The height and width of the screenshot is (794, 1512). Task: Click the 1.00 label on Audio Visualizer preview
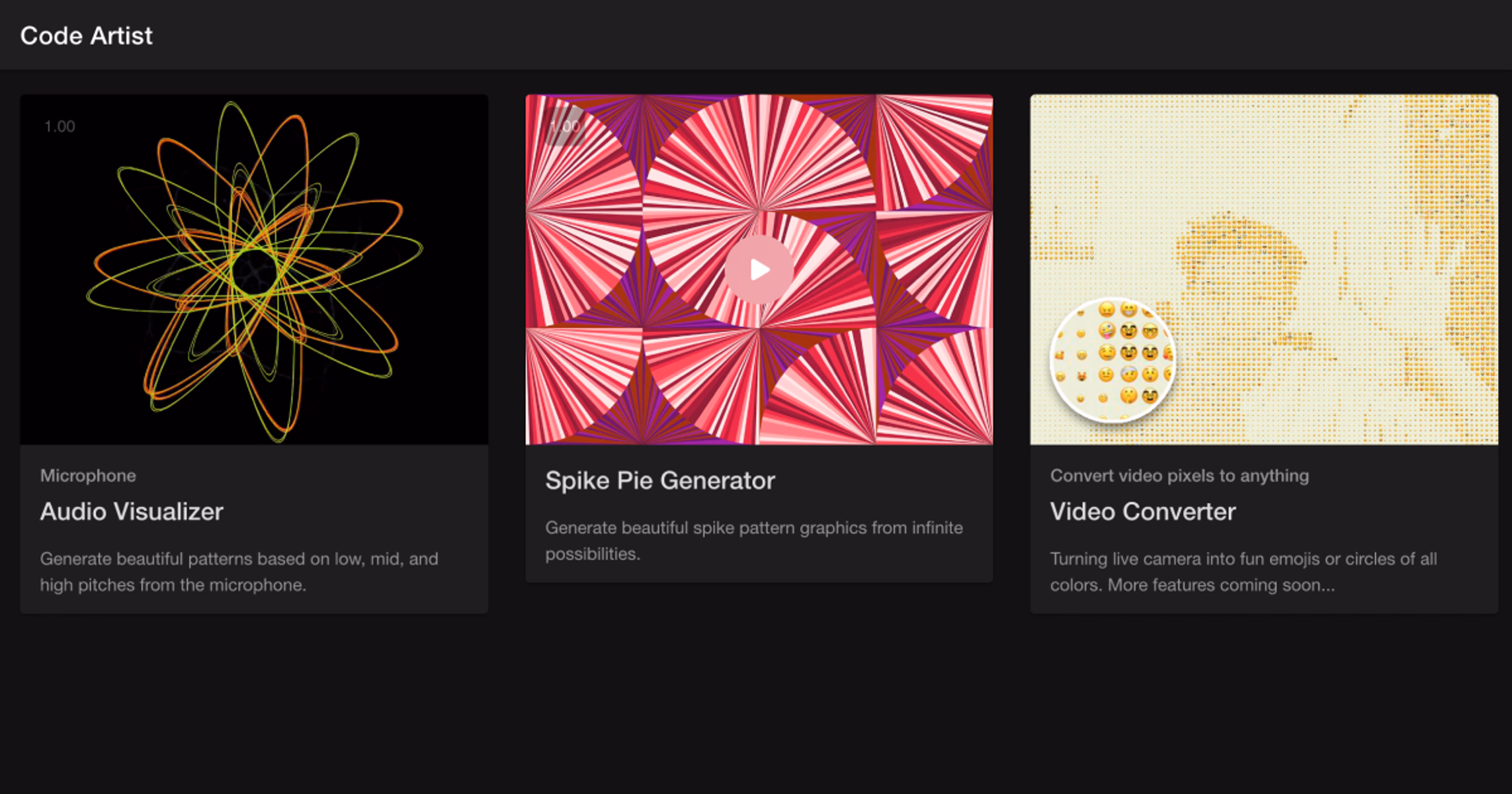(60, 126)
